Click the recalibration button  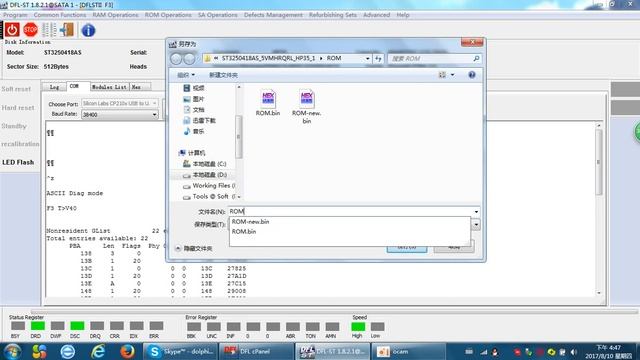(20, 144)
